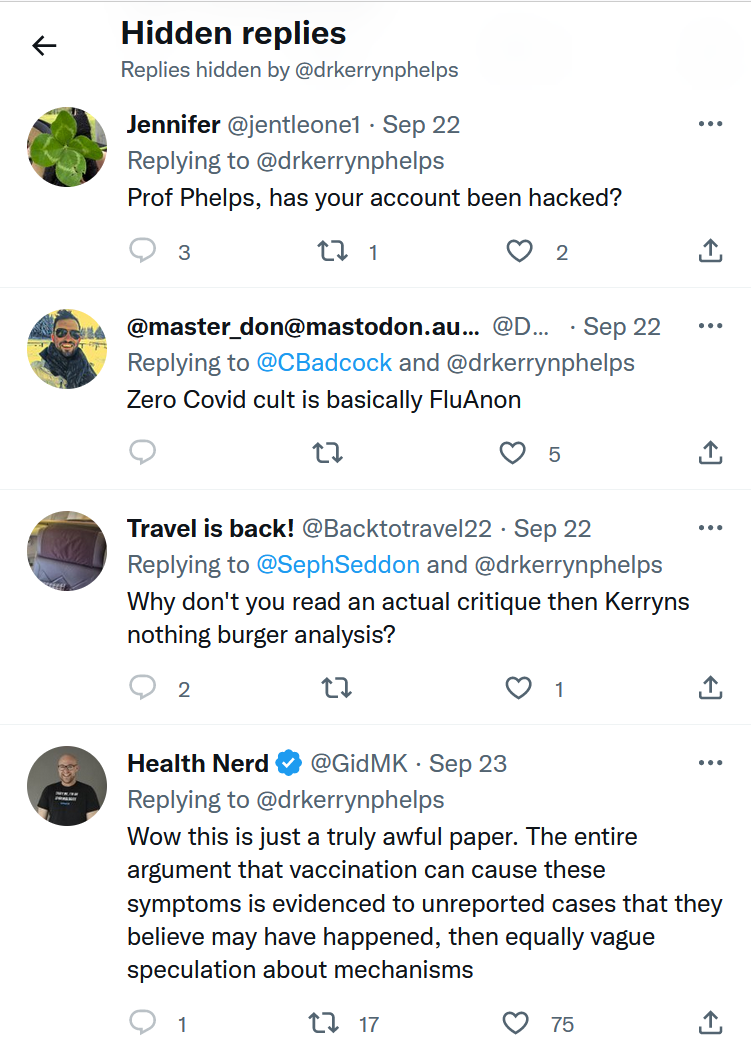The width and height of the screenshot is (751, 1044).
Task: Open Health Nerd's profile picture
Action: [x=67, y=786]
